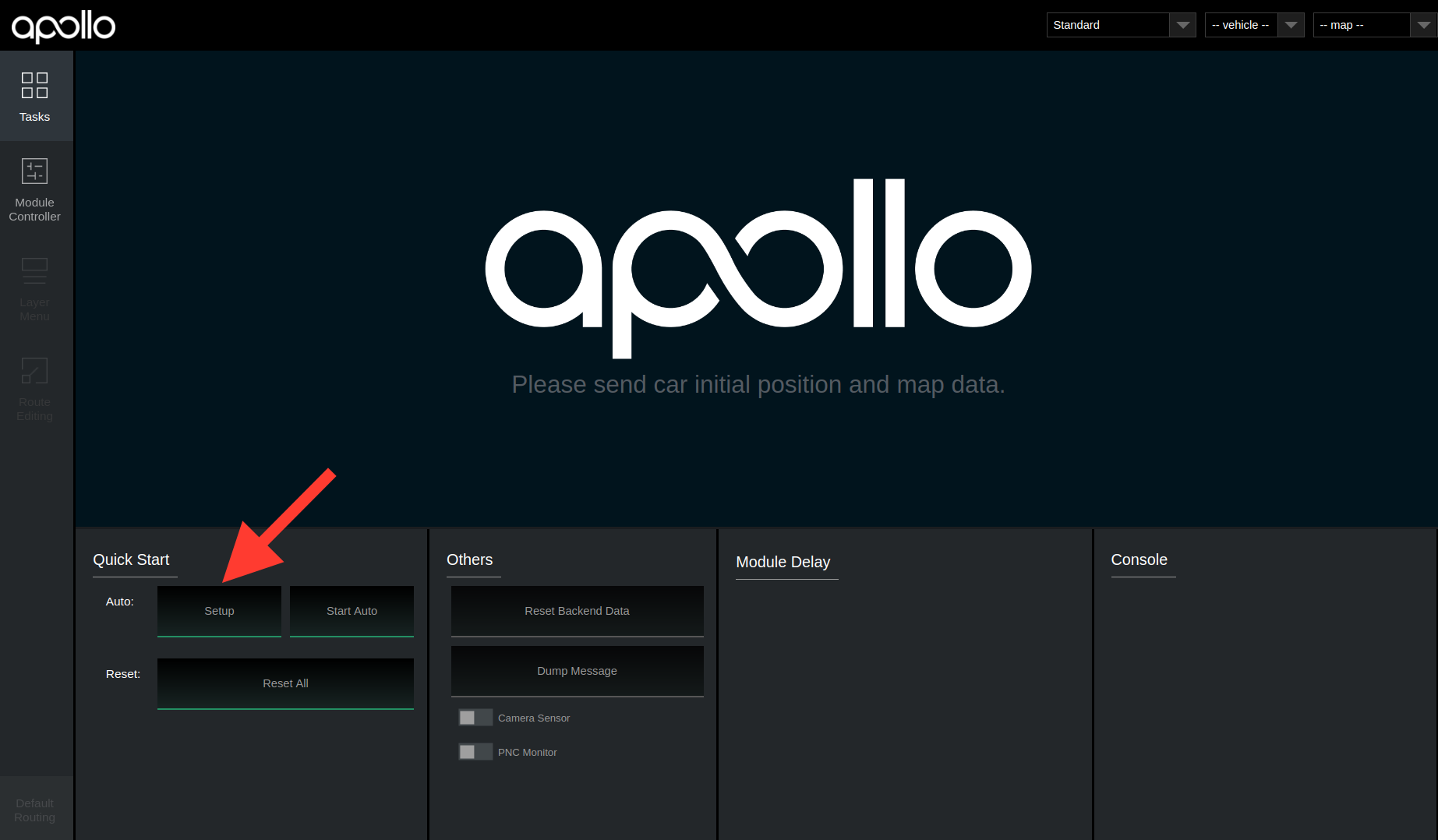Select the Route Editing sidebar icon

(34, 371)
